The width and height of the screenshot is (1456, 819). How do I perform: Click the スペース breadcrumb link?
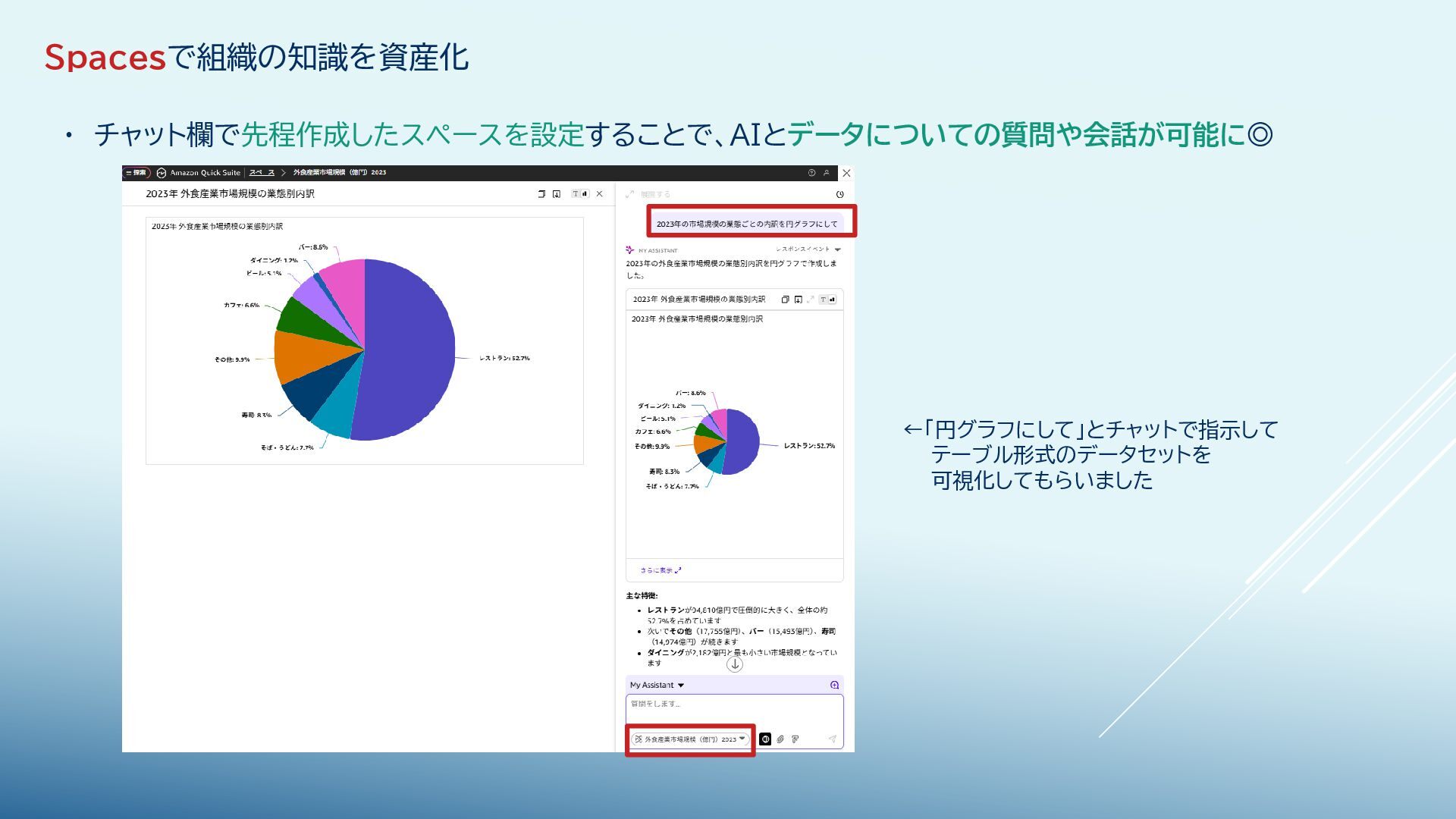coord(262,173)
